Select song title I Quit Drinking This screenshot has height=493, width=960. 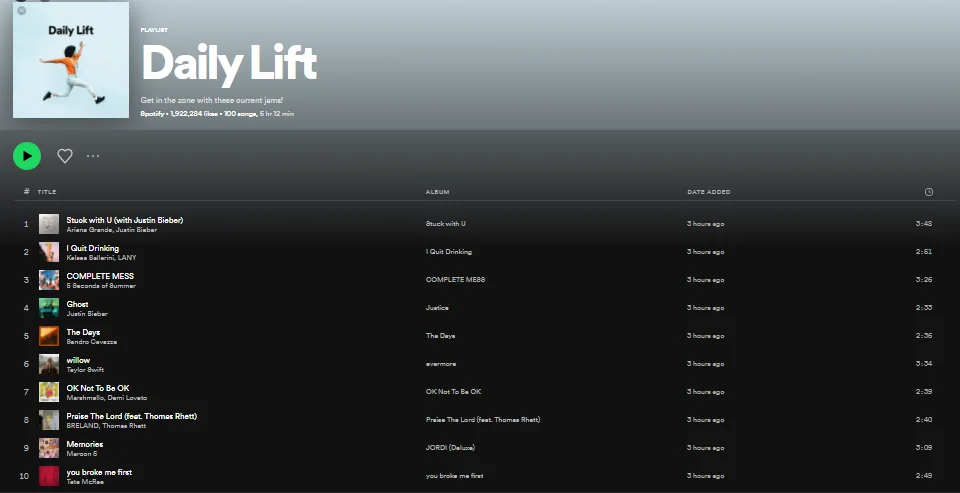tap(92, 248)
